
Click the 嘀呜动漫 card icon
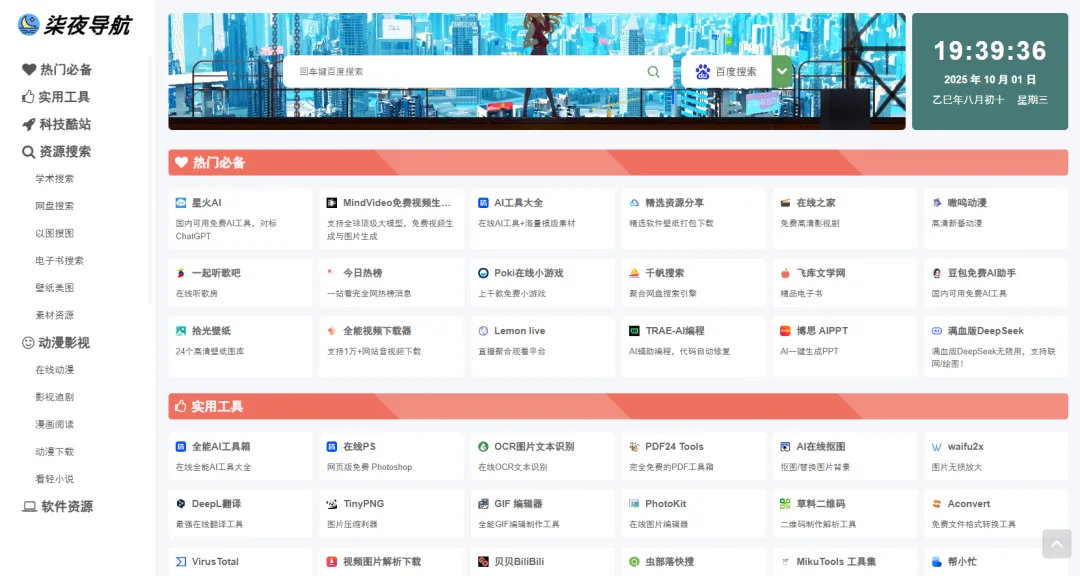click(937, 203)
